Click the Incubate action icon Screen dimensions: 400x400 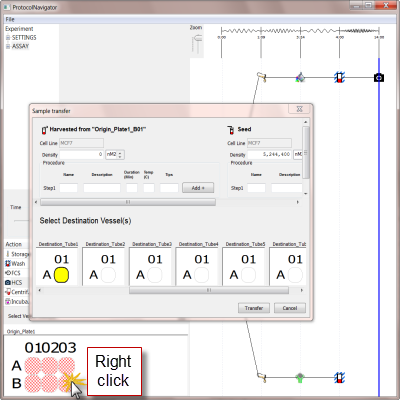8,301
